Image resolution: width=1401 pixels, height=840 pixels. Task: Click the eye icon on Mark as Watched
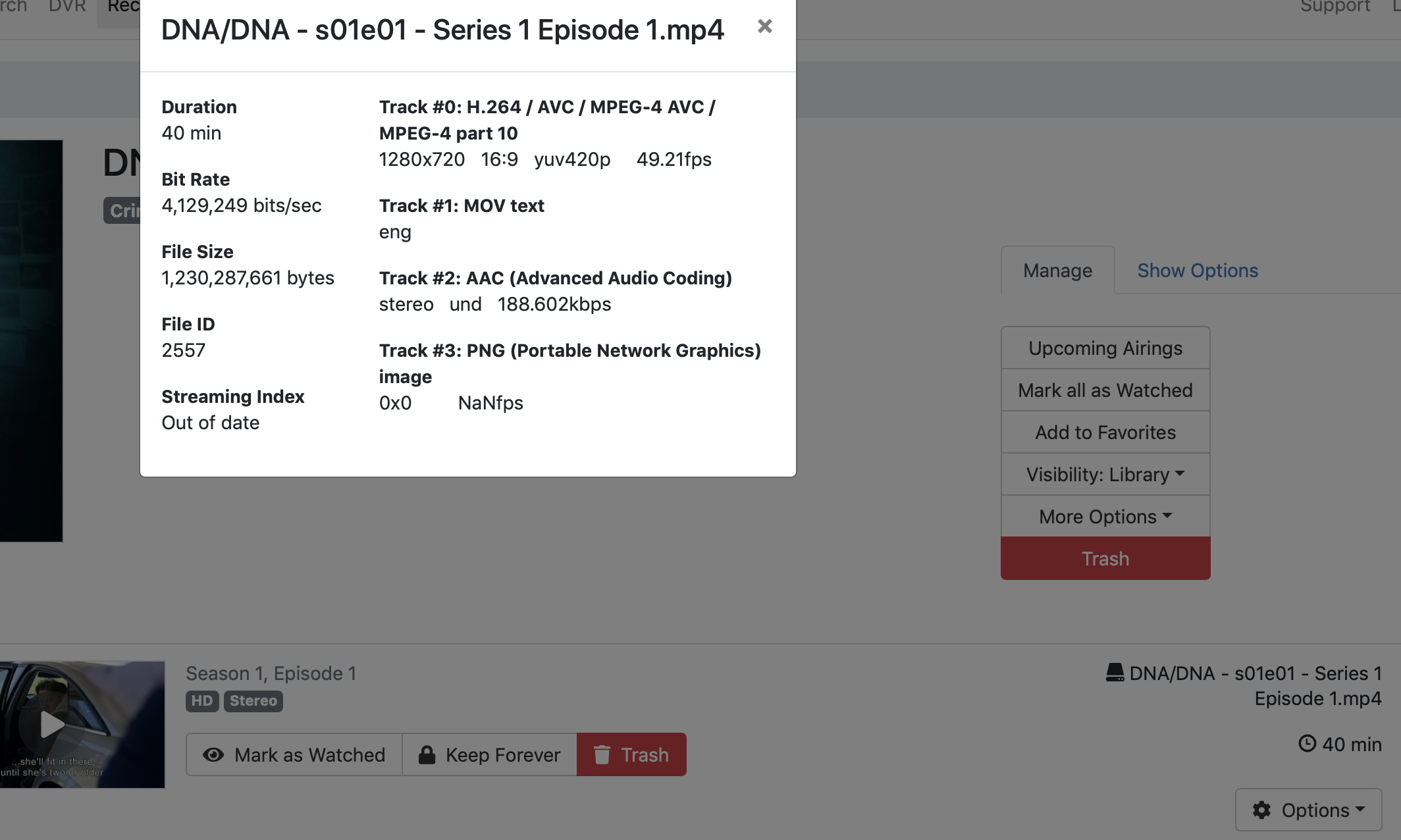(x=213, y=754)
